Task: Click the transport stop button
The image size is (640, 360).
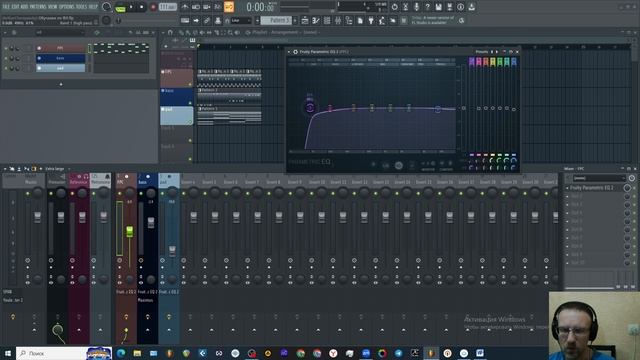Action: coord(142,7)
